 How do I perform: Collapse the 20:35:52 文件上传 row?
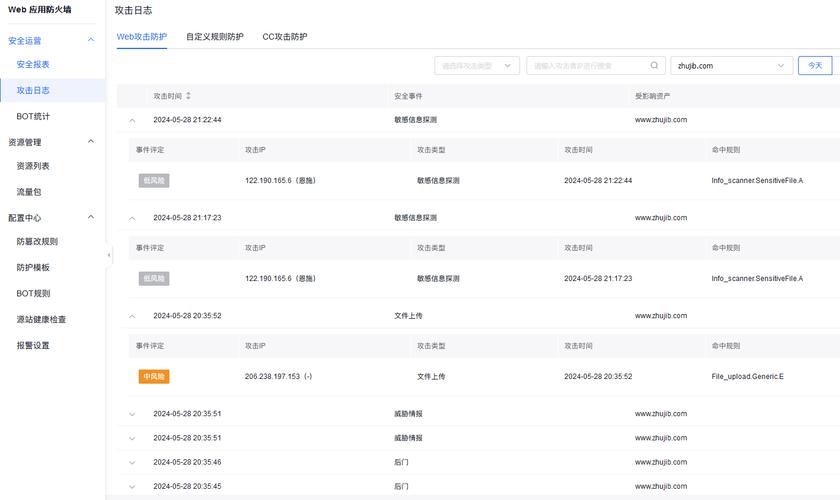(x=132, y=315)
